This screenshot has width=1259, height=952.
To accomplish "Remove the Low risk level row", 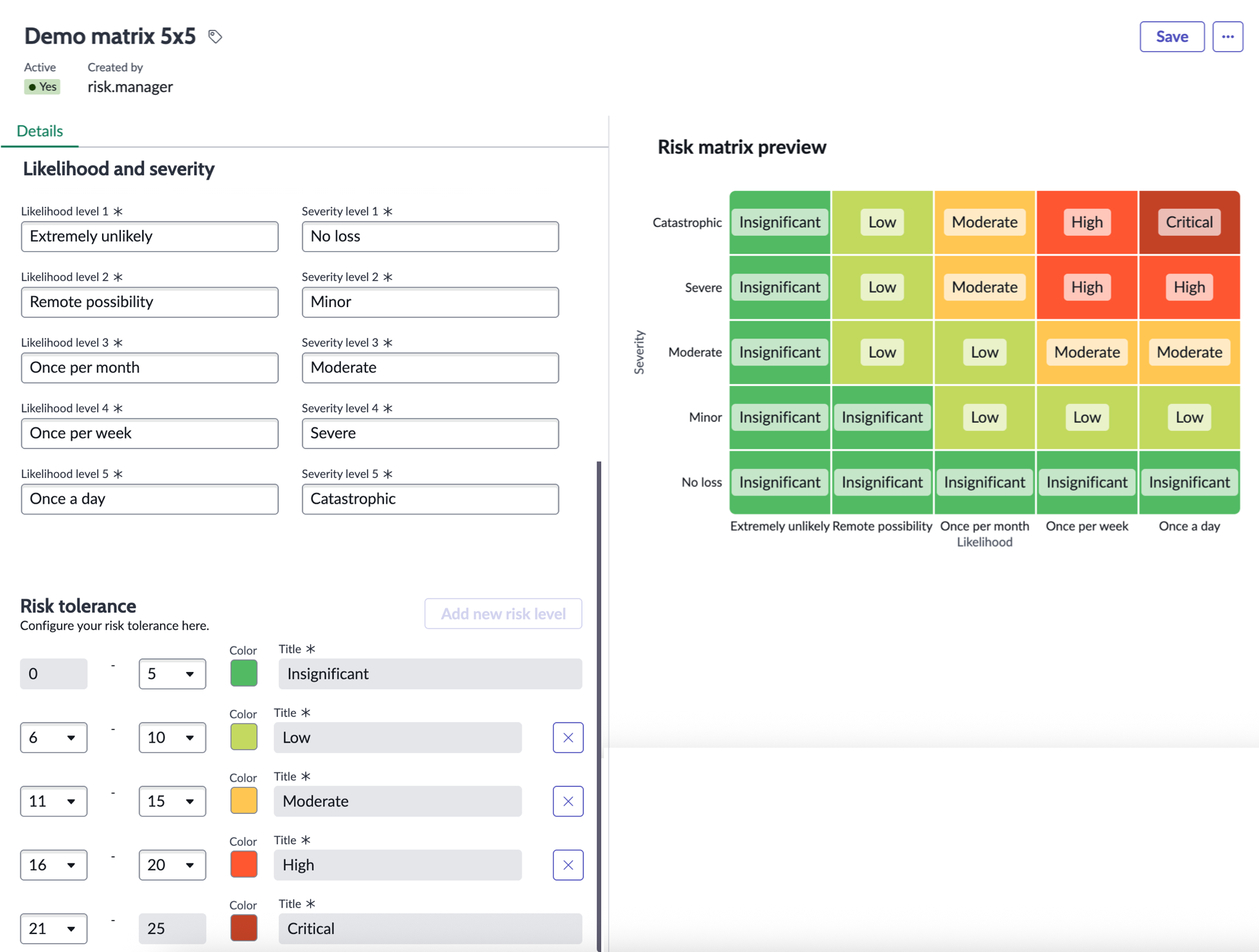I will coord(568,737).
